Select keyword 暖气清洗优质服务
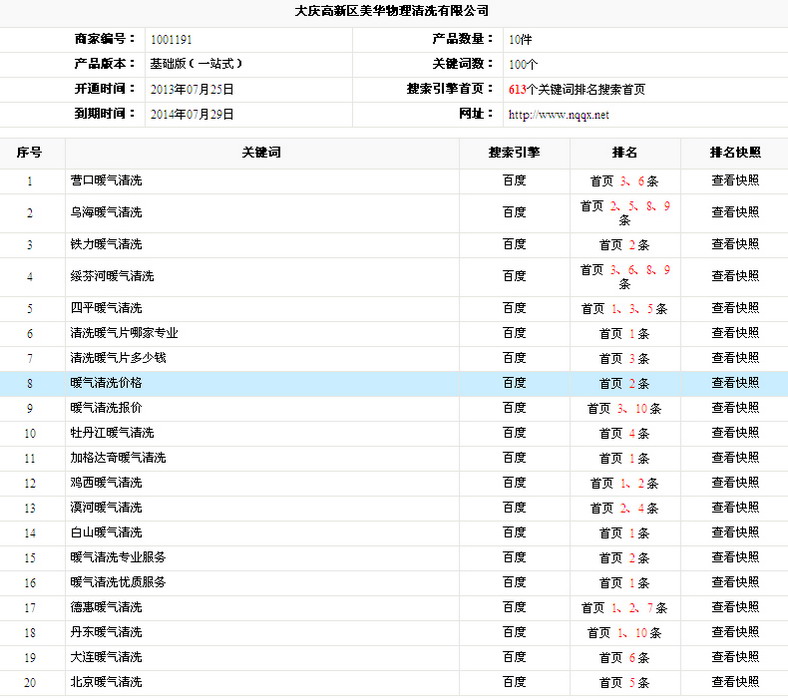This screenshot has height=700, width=788. [118, 582]
